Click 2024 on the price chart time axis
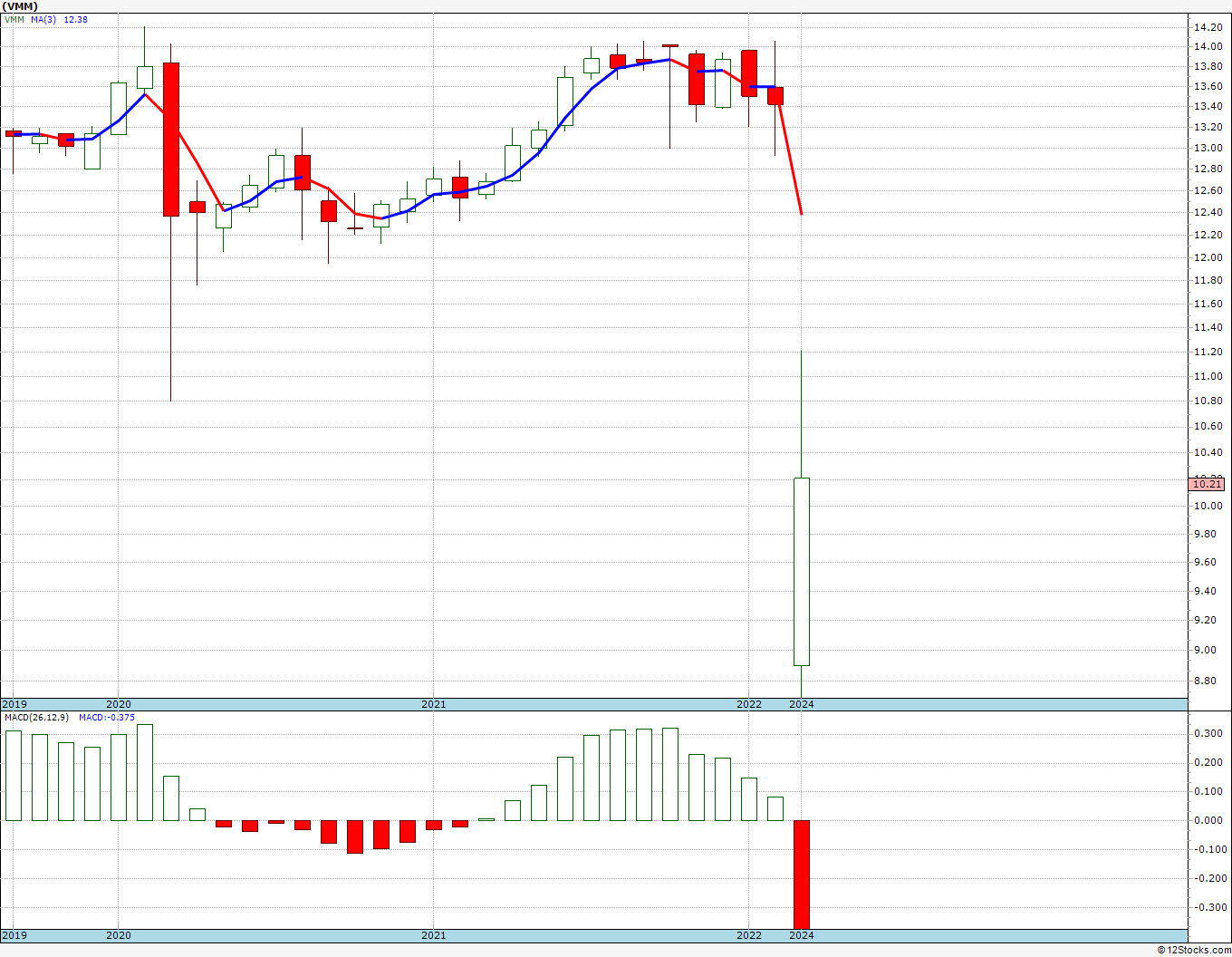This screenshot has height=957, width=1232. (x=802, y=704)
